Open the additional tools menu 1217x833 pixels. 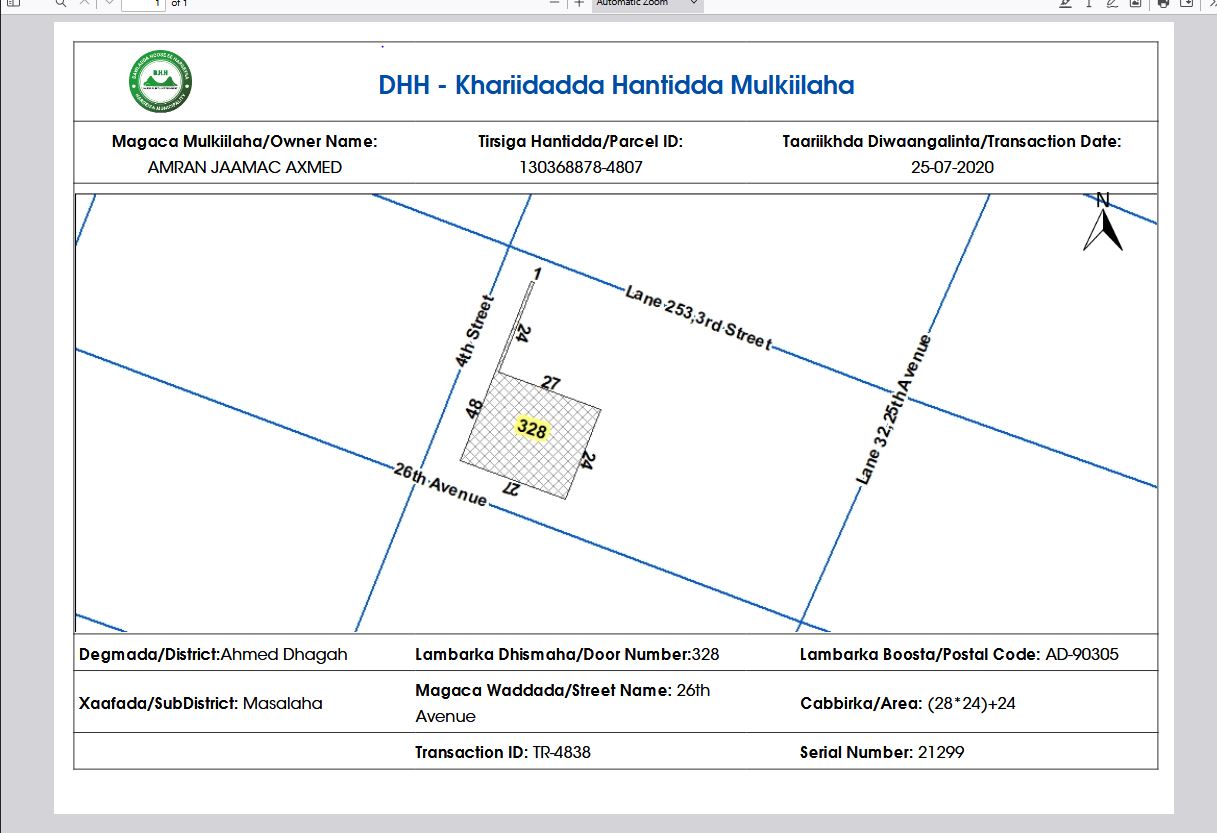pyautogui.click(x=1211, y=3)
